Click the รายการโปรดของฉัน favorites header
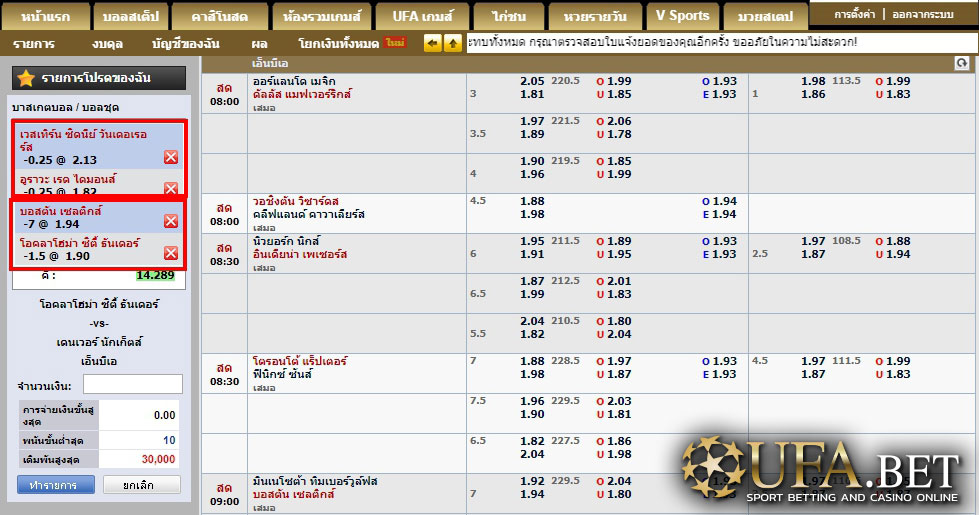 pyautogui.click(x=99, y=78)
